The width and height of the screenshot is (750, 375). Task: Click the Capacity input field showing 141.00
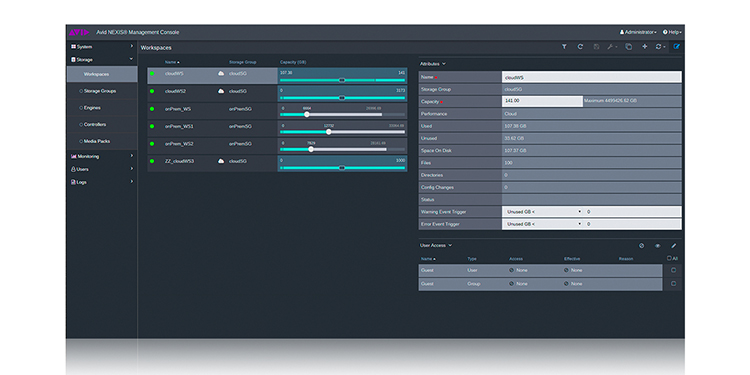542,101
